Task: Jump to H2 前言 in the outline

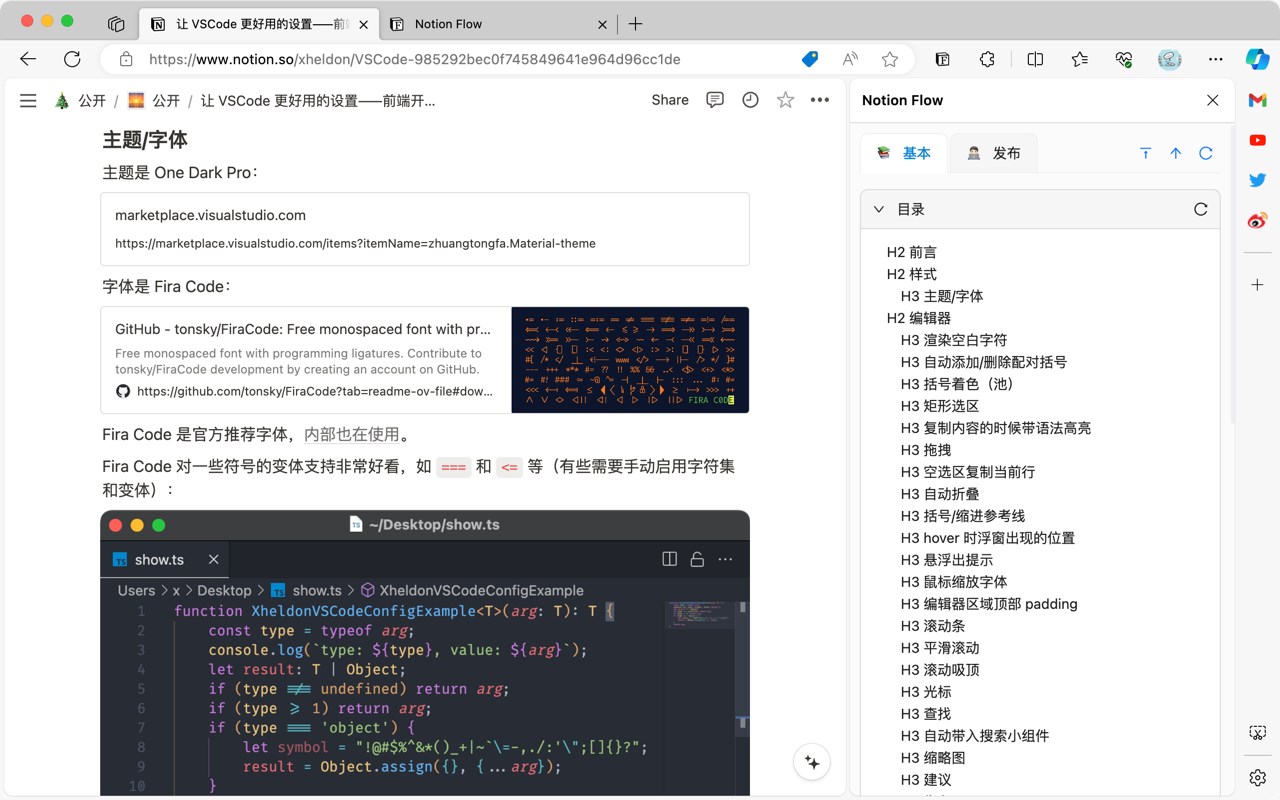Action: pyautogui.click(x=912, y=252)
